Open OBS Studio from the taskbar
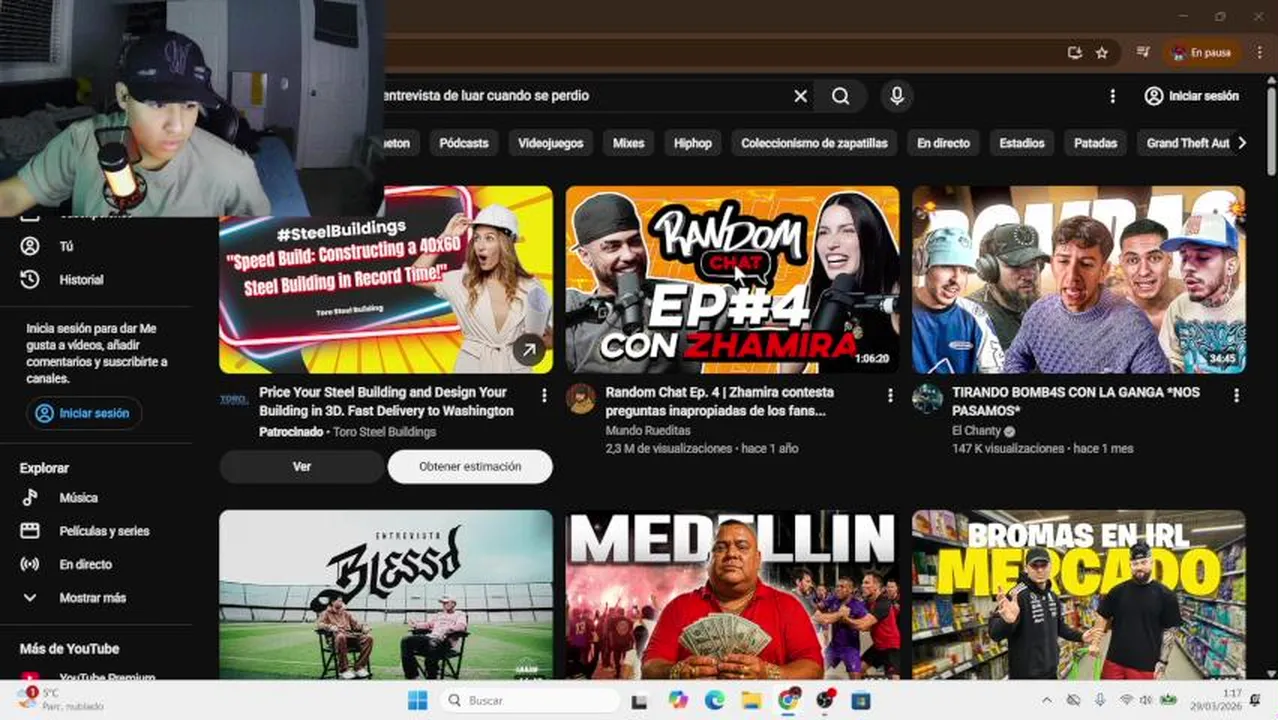The image size is (1278, 720). click(x=825, y=701)
